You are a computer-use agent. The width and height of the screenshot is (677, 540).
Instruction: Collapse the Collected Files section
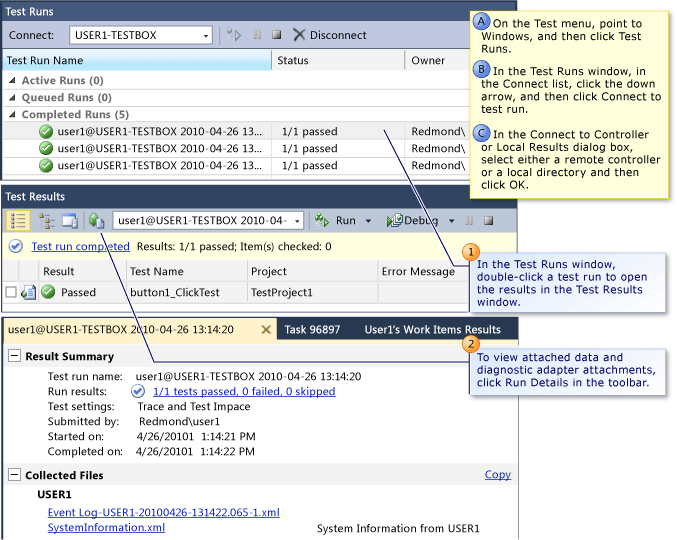[14, 475]
